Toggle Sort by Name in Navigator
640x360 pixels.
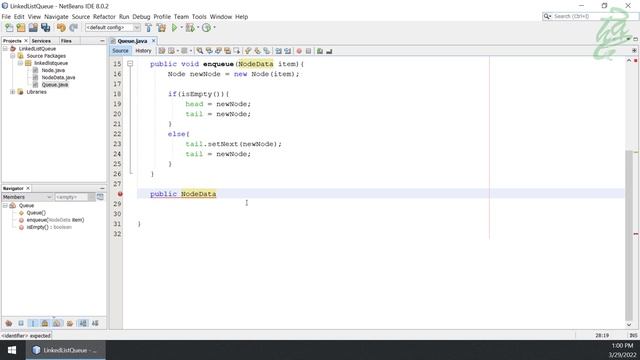point(83,323)
